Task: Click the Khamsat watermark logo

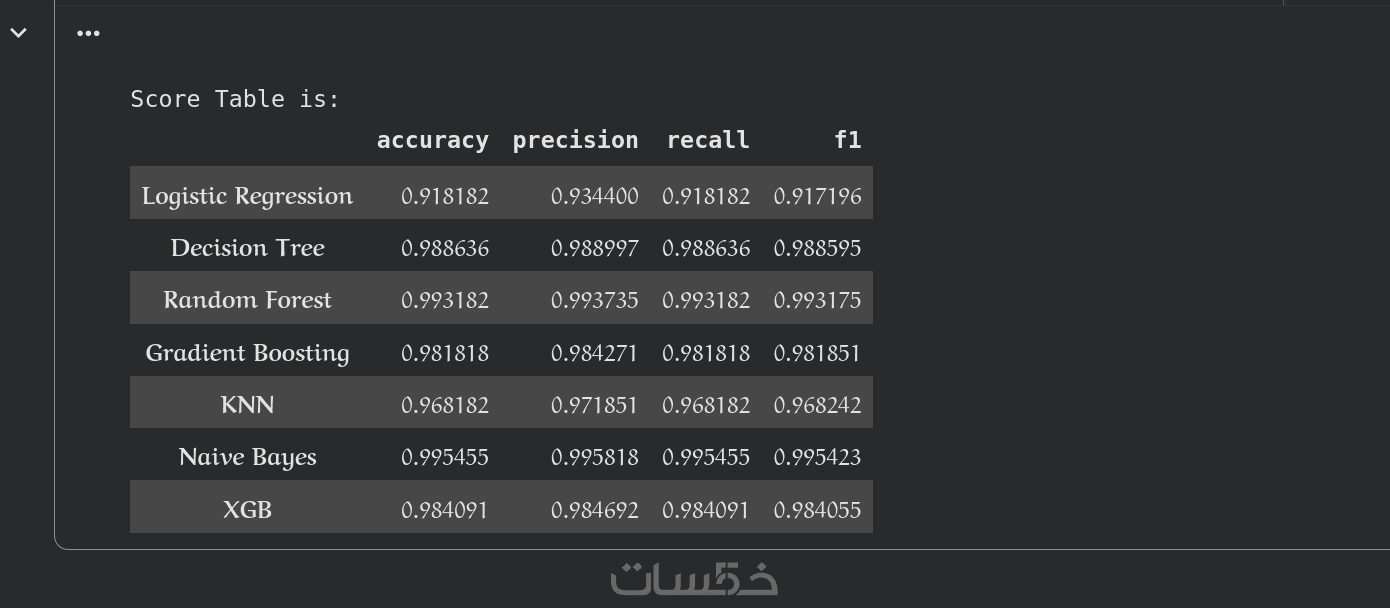Action: [x=694, y=579]
